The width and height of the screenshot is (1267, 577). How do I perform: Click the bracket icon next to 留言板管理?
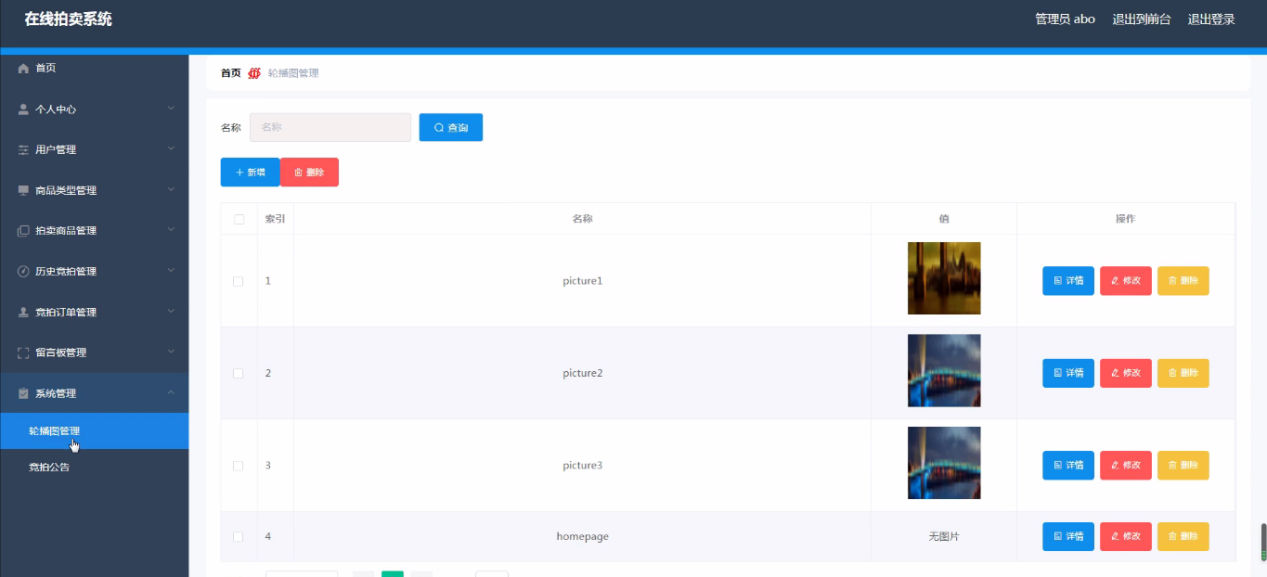point(23,352)
